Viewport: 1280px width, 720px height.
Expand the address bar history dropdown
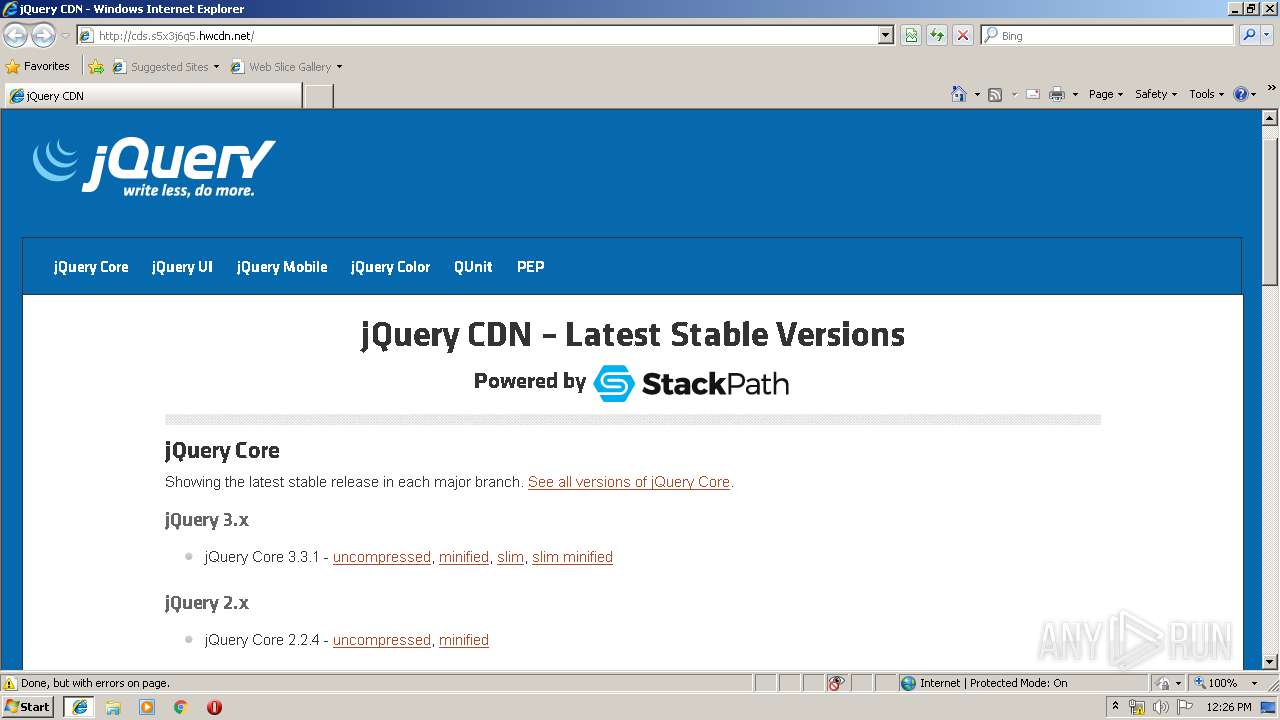click(x=886, y=36)
